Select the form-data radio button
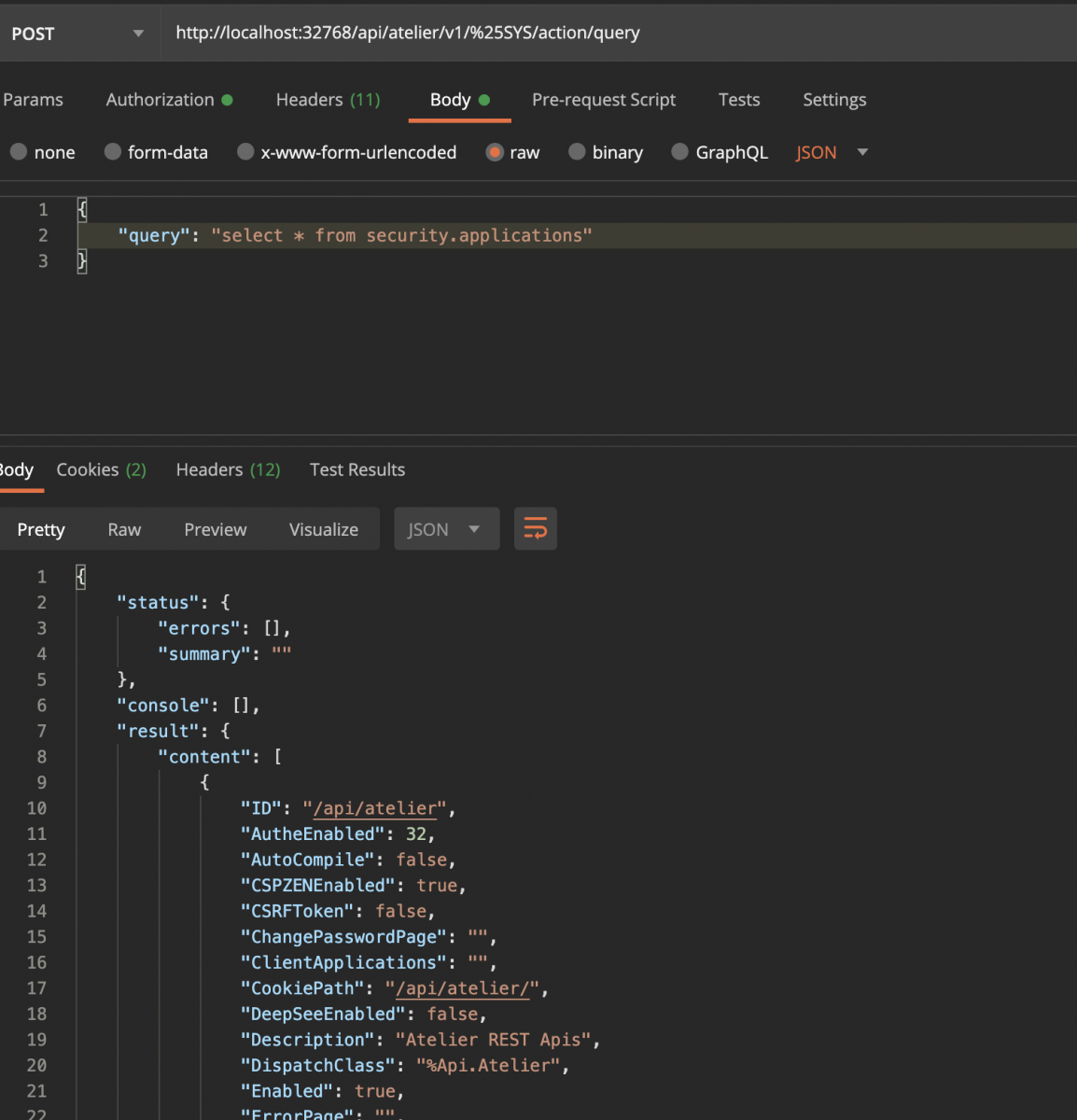This screenshot has height=1120, width=1077. 113,152
